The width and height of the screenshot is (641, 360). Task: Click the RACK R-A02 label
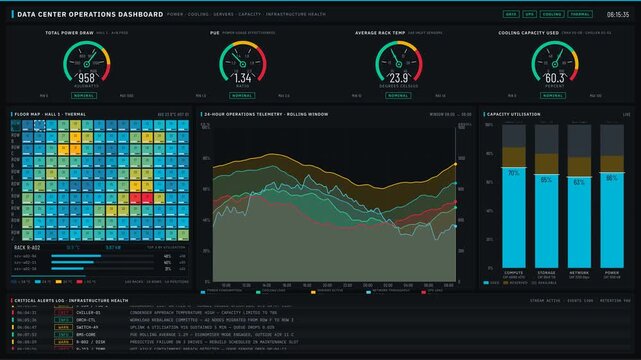pyautogui.click(x=27, y=248)
